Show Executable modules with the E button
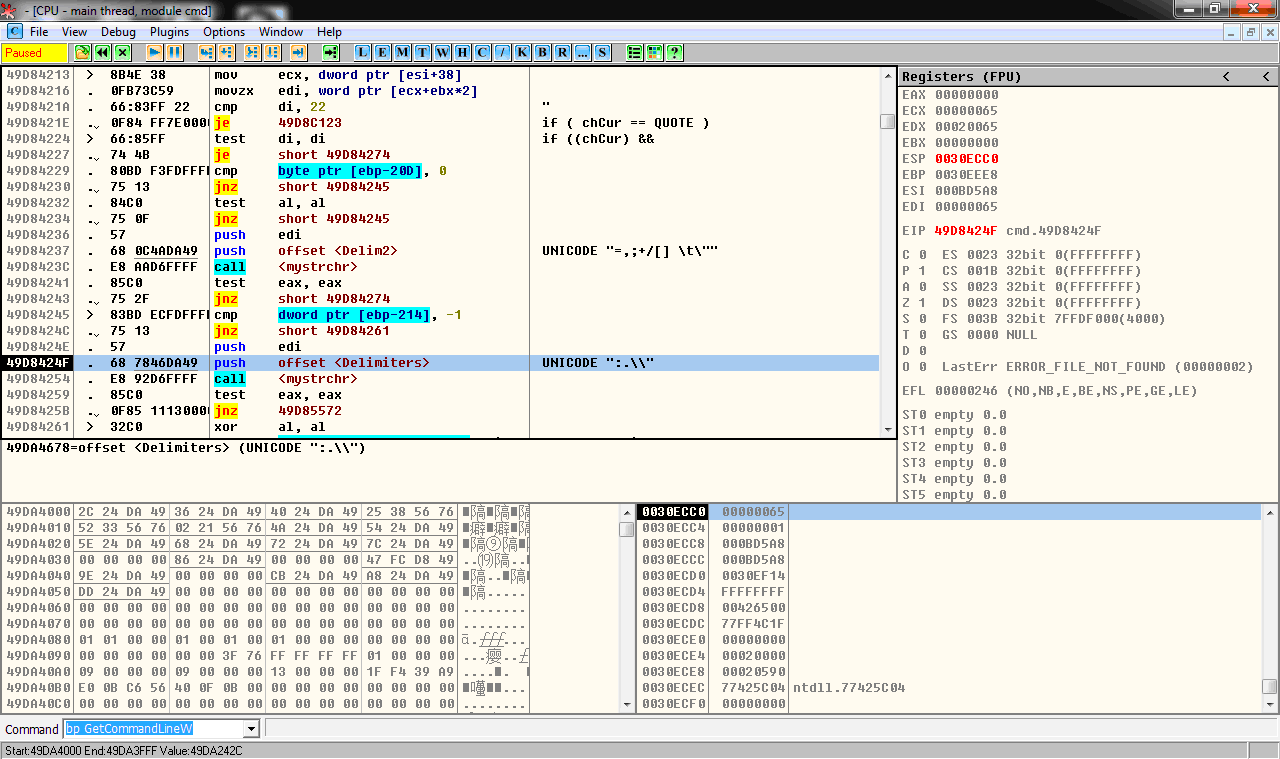The width and height of the screenshot is (1280, 759). (x=382, y=52)
